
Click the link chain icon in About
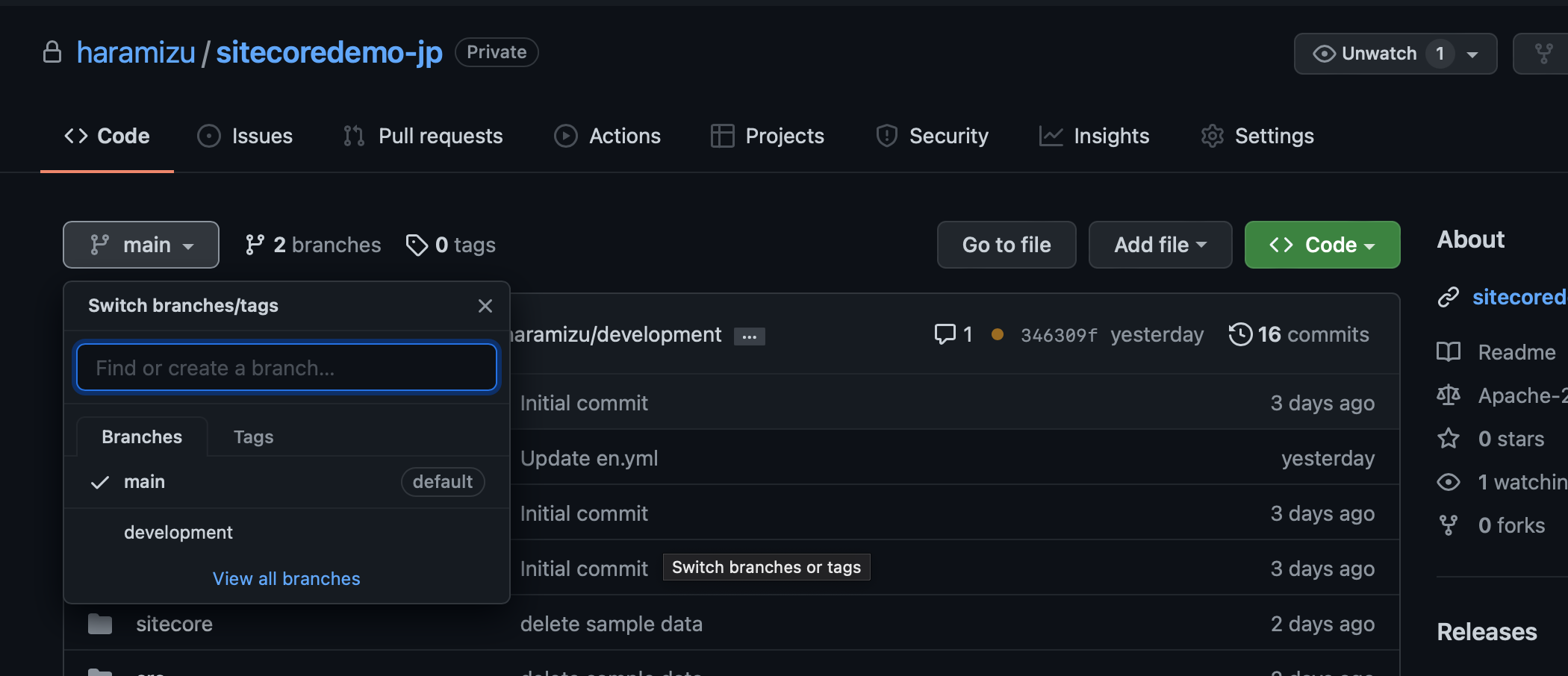1449,297
